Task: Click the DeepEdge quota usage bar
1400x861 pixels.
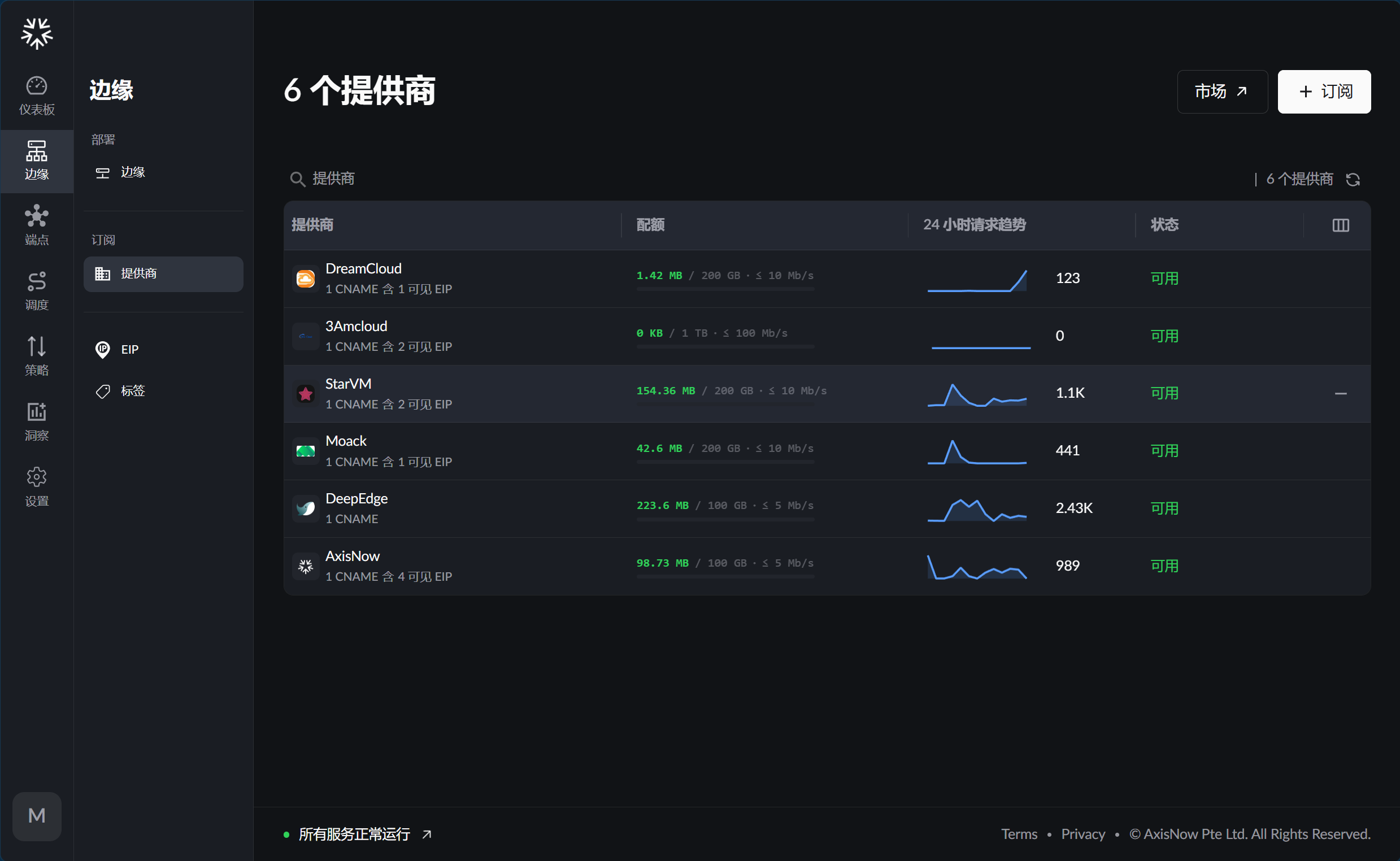Action: pos(725,519)
